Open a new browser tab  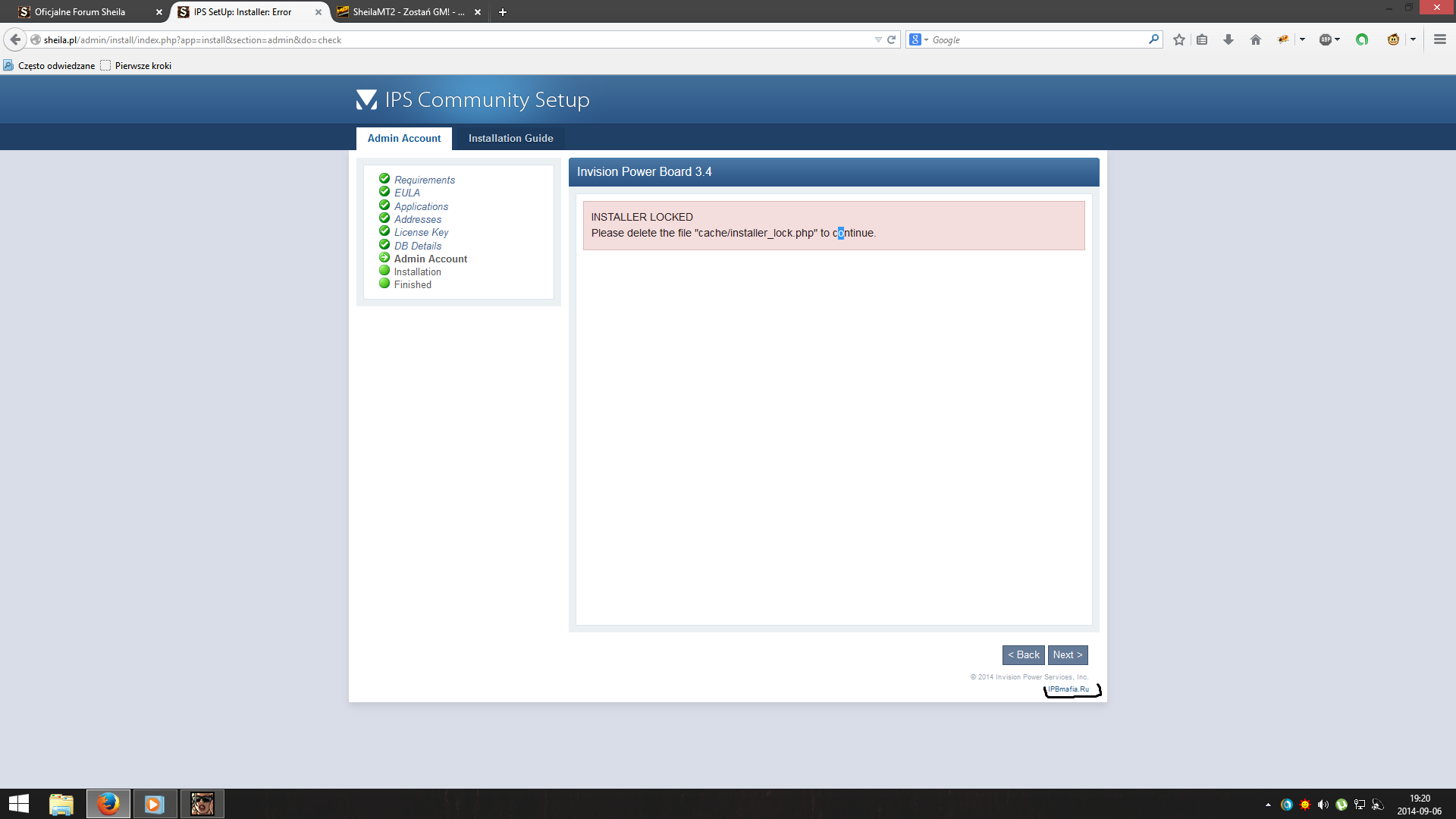click(503, 12)
